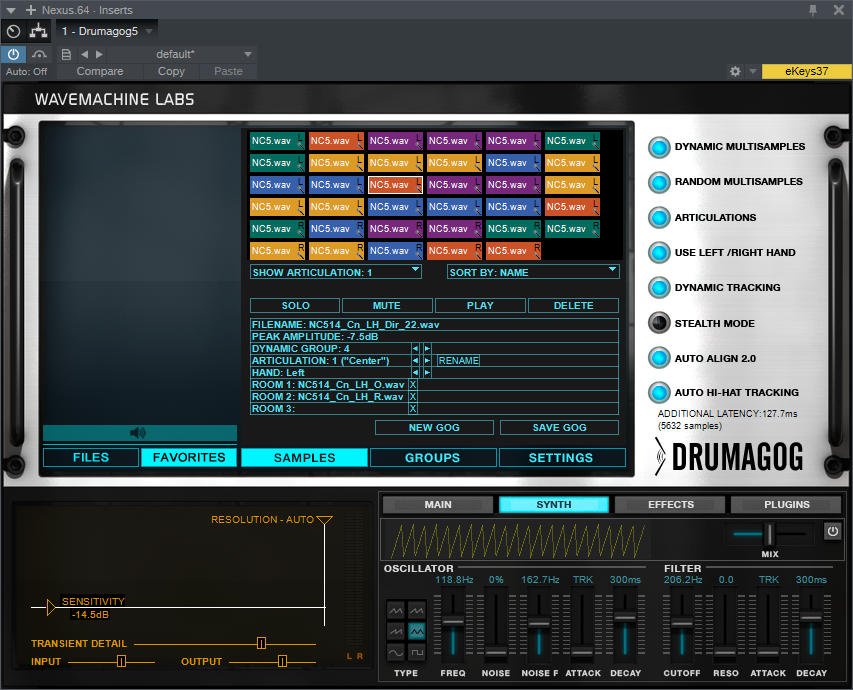Toggle Dynamic Multisamples off

click(659, 147)
